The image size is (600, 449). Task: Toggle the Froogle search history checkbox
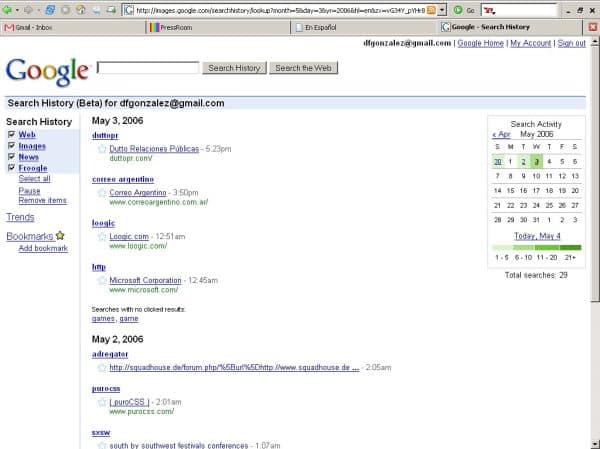coord(11,168)
